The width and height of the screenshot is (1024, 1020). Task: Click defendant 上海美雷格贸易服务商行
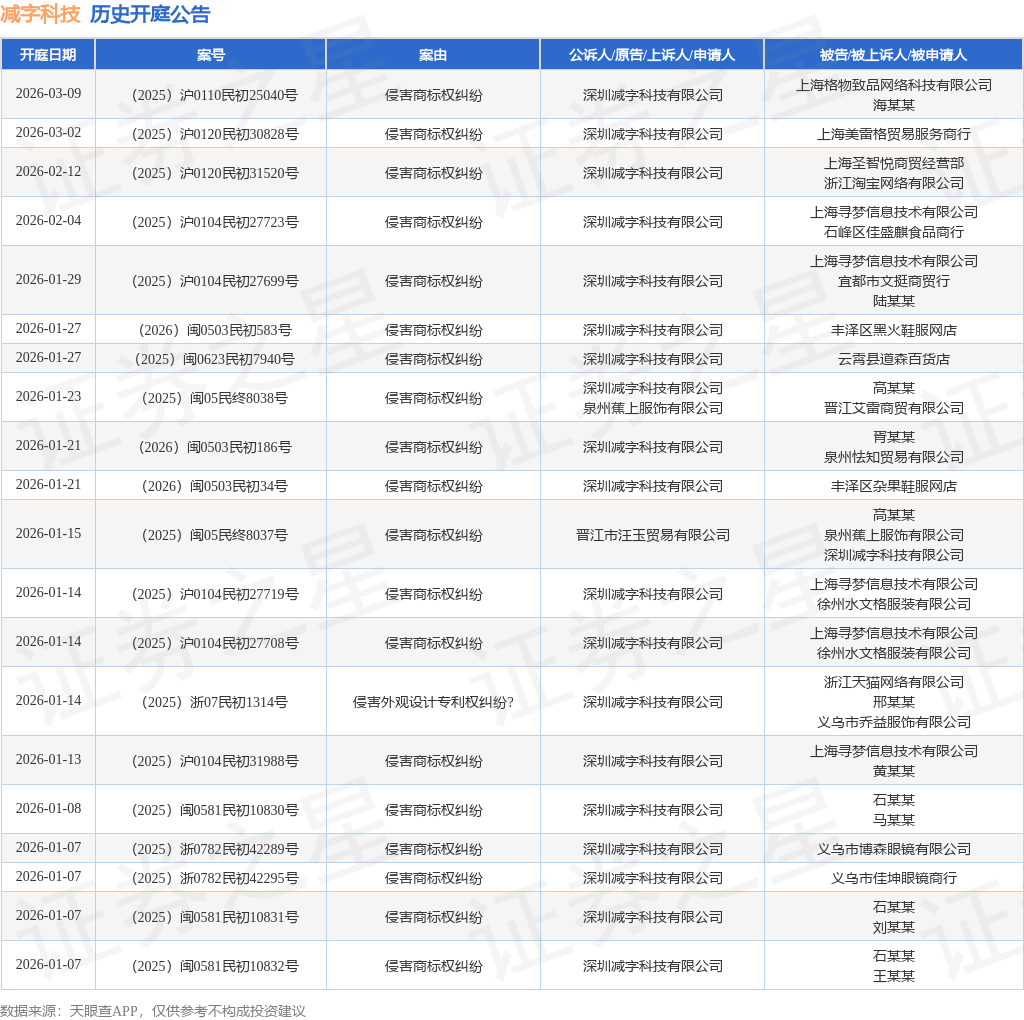893,135
